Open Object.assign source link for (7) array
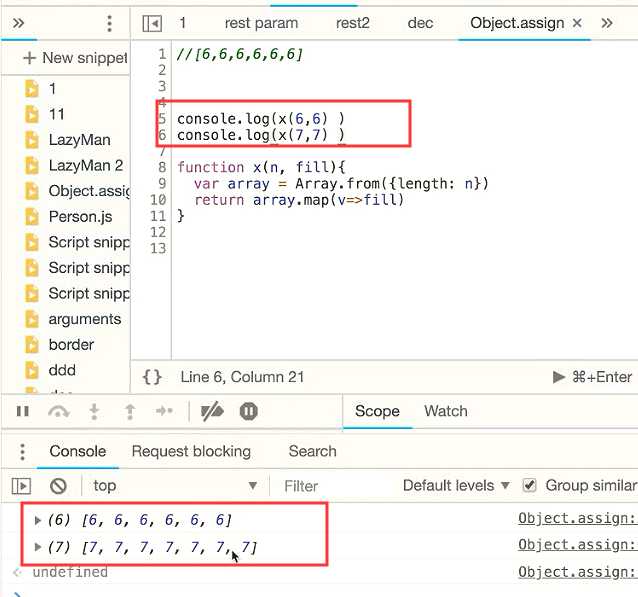The width and height of the screenshot is (638, 597). pyautogui.click(x=577, y=545)
